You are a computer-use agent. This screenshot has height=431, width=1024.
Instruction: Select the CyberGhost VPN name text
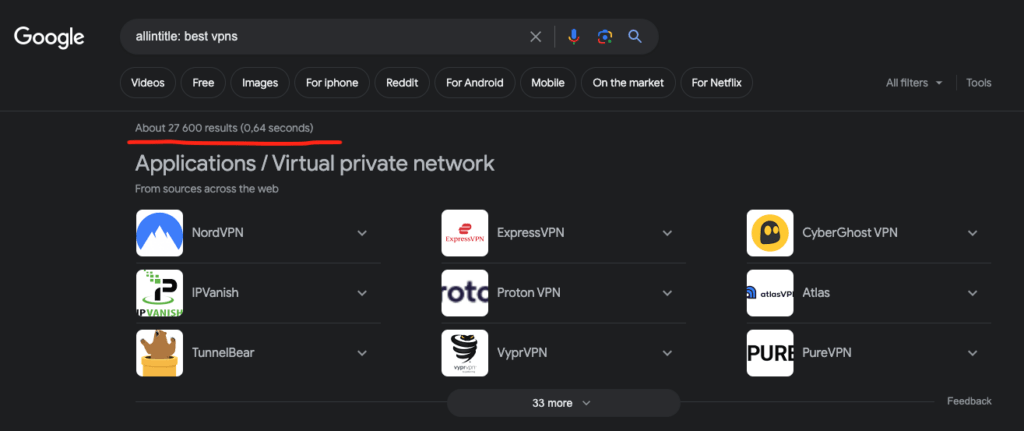coord(850,233)
